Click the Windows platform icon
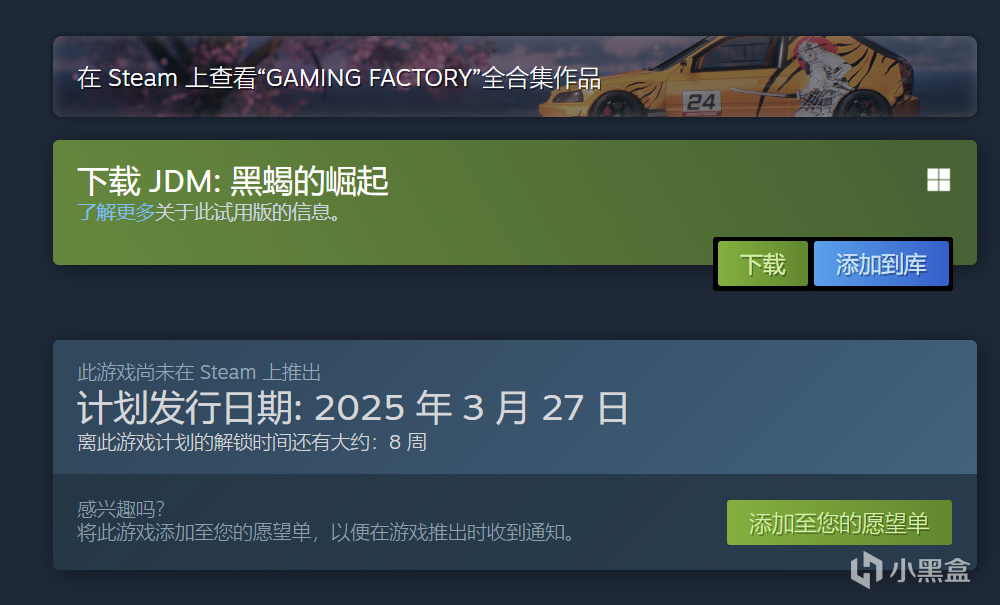The width and height of the screenshot is (1000, 605). click(x=938, y=180)
